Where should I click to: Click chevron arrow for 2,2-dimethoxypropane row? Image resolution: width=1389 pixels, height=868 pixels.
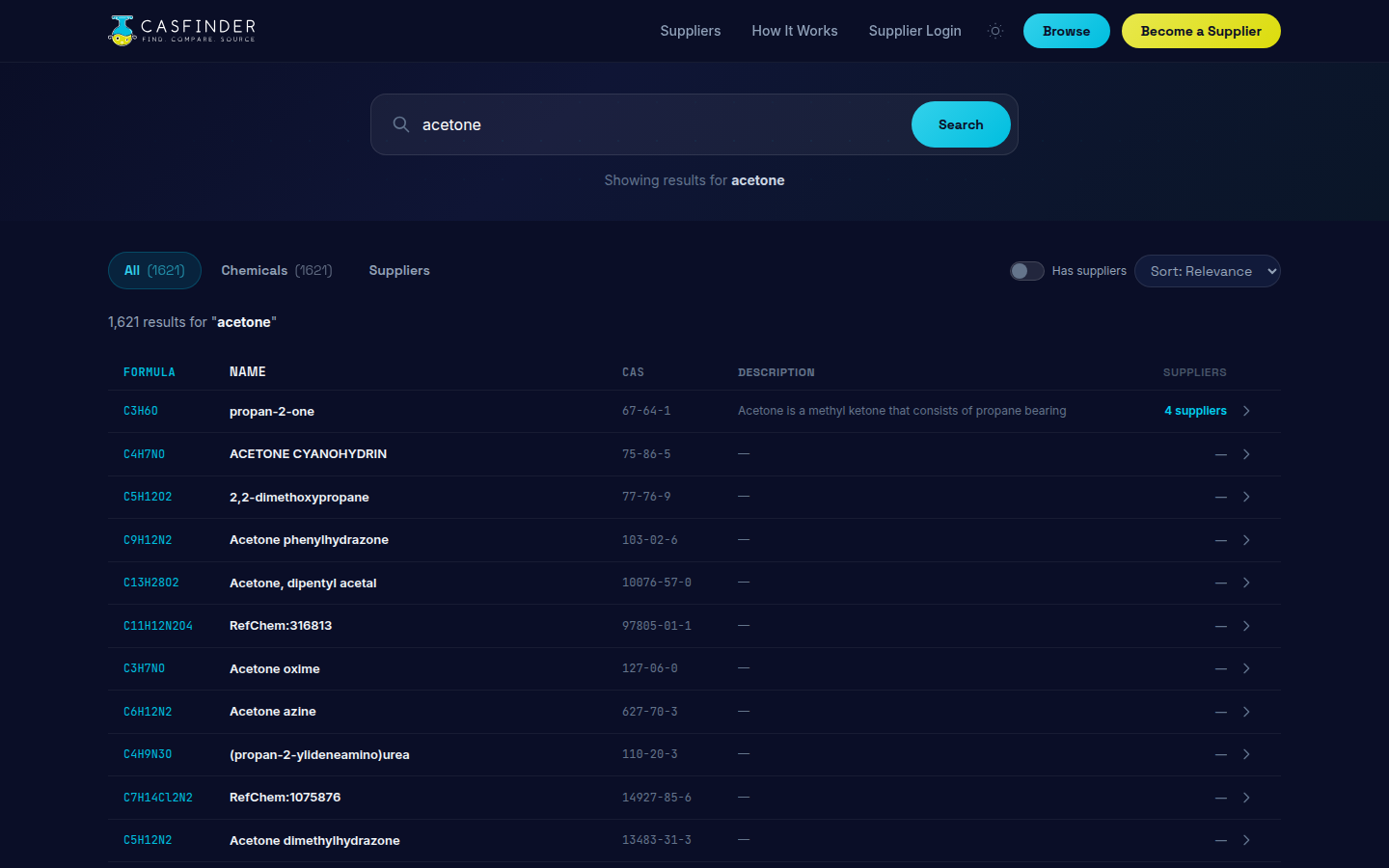tap(1246, 497)
